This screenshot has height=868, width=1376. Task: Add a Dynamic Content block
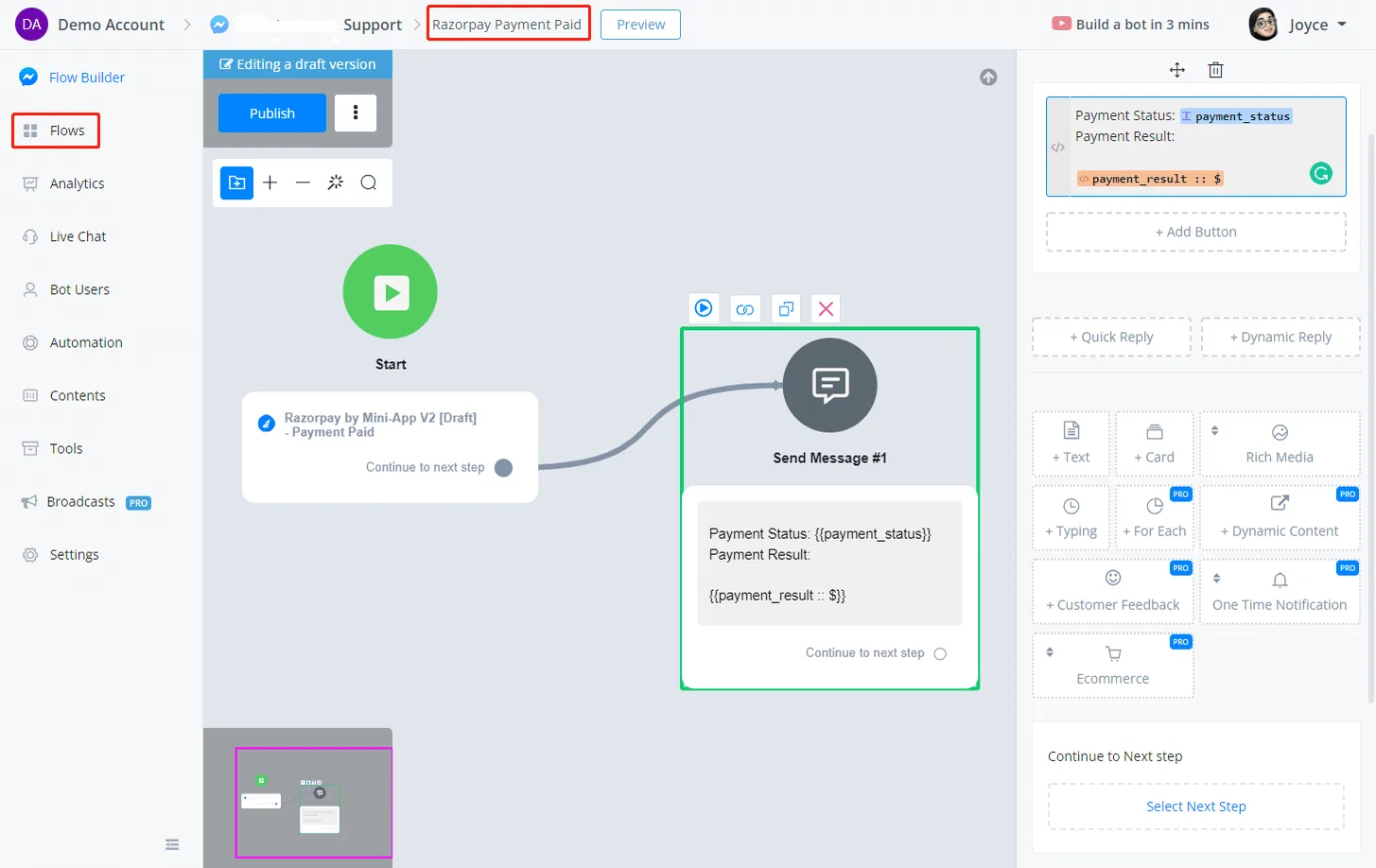click(1280, 518)
